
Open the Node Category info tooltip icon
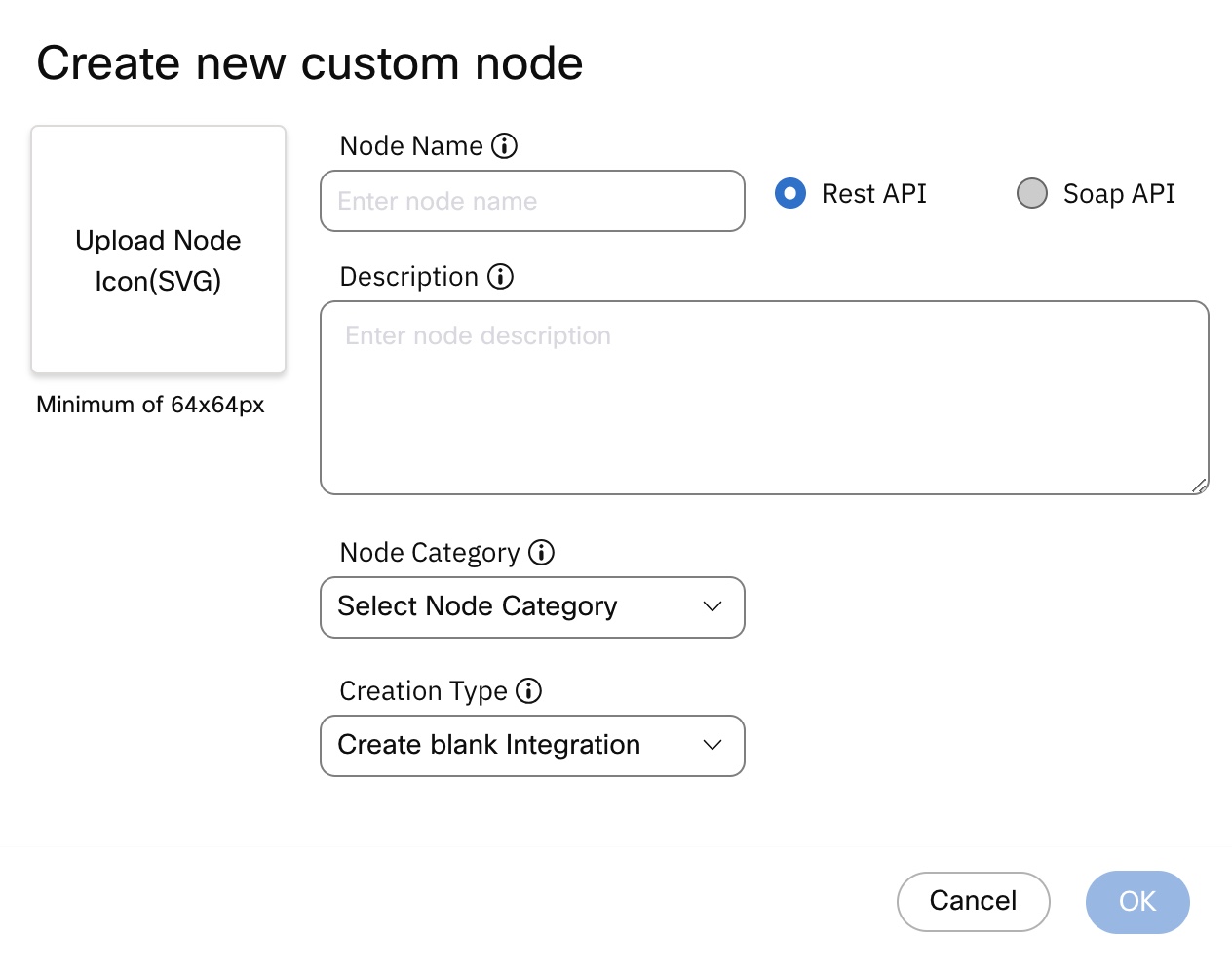click(x=541, y=553)
